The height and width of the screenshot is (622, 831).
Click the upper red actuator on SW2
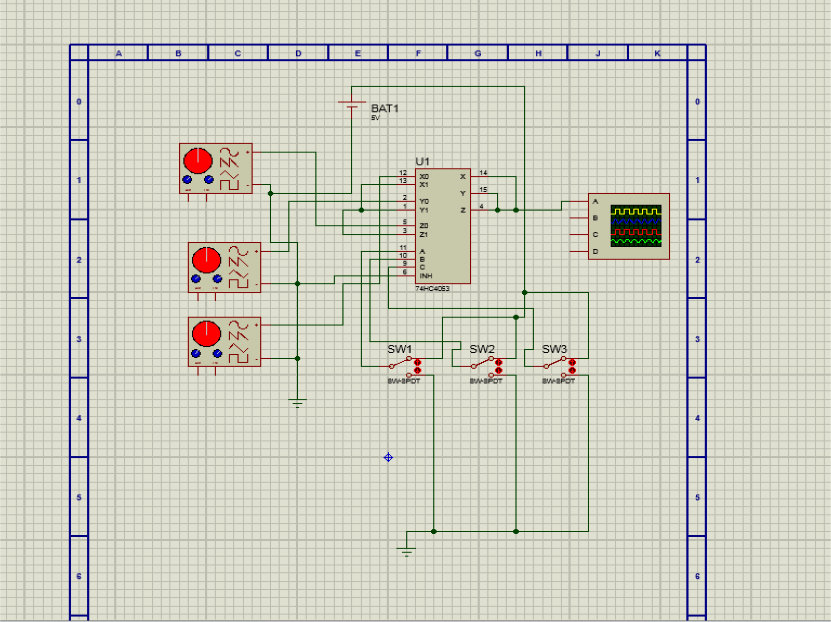499,362
